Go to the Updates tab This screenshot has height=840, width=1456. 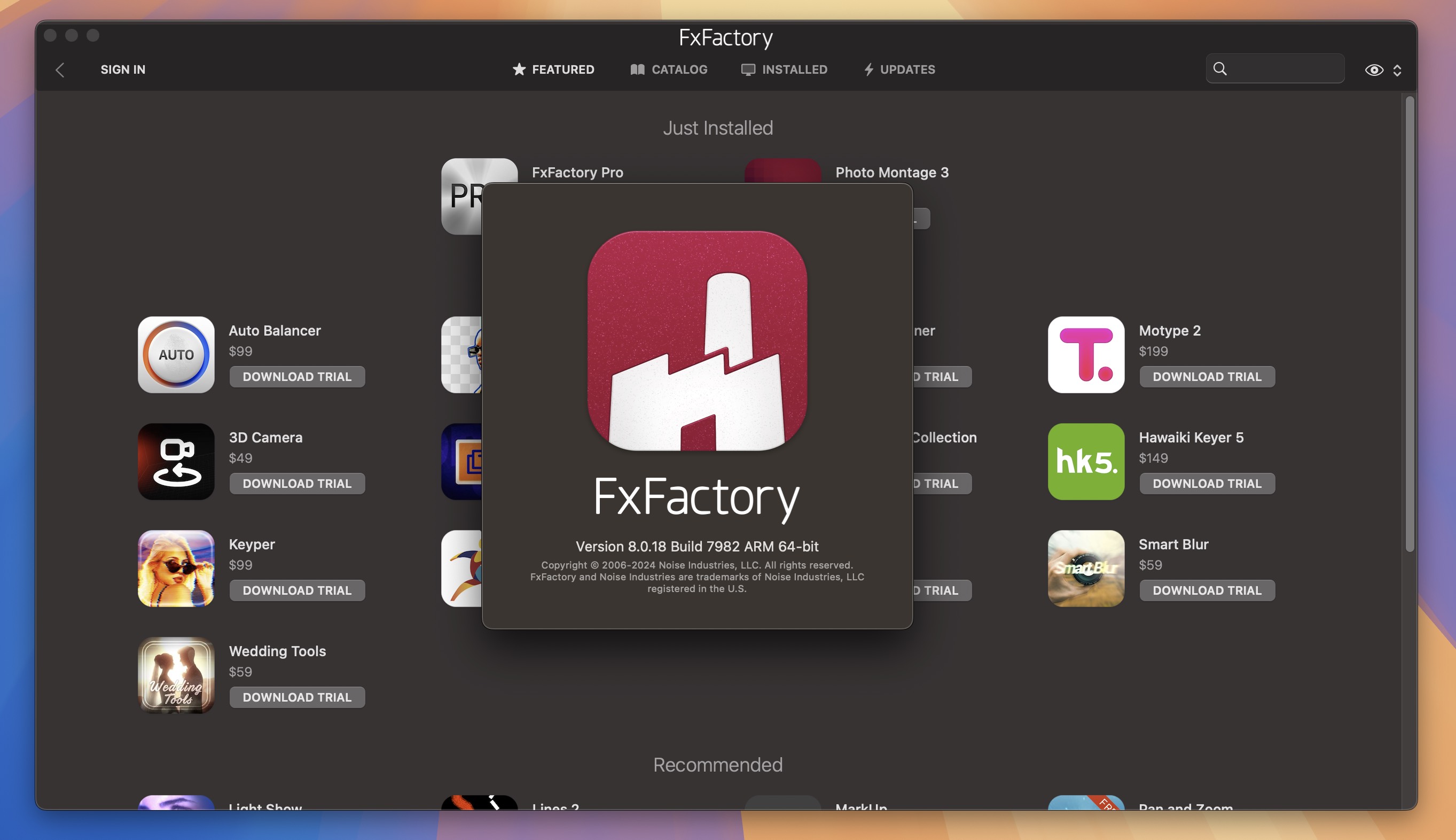(899, 69)
